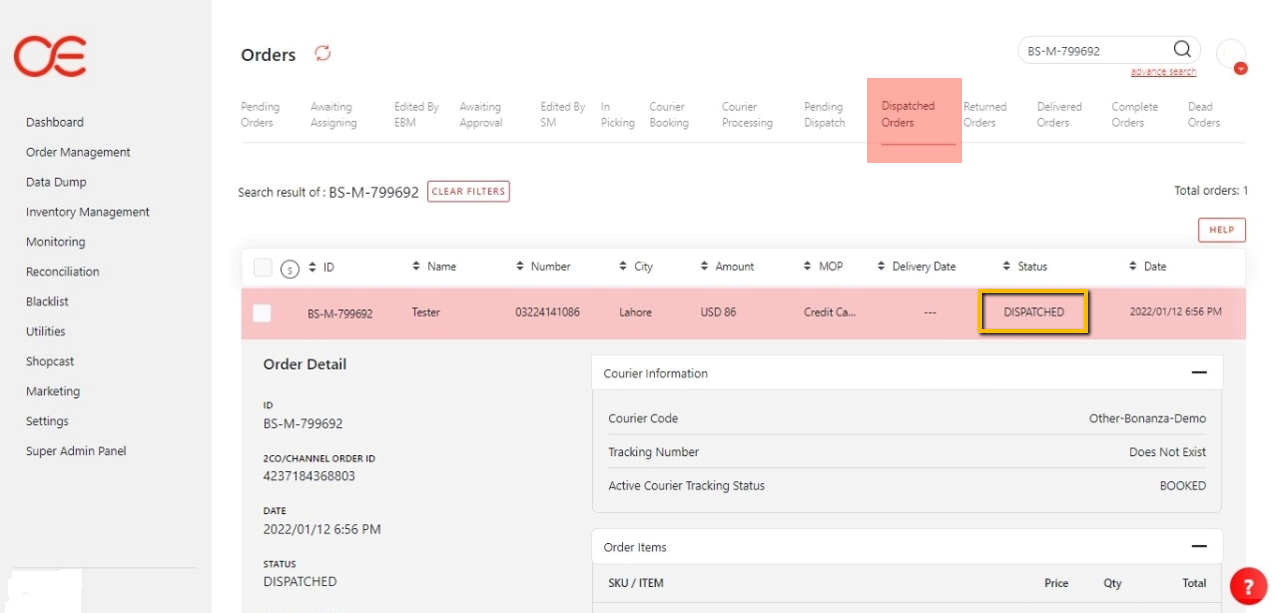Image resolution: width=1273 pixels, height=613 pixels.
Task: Click the DISPATCHED status badge in row
Action: coord(1033,312)
